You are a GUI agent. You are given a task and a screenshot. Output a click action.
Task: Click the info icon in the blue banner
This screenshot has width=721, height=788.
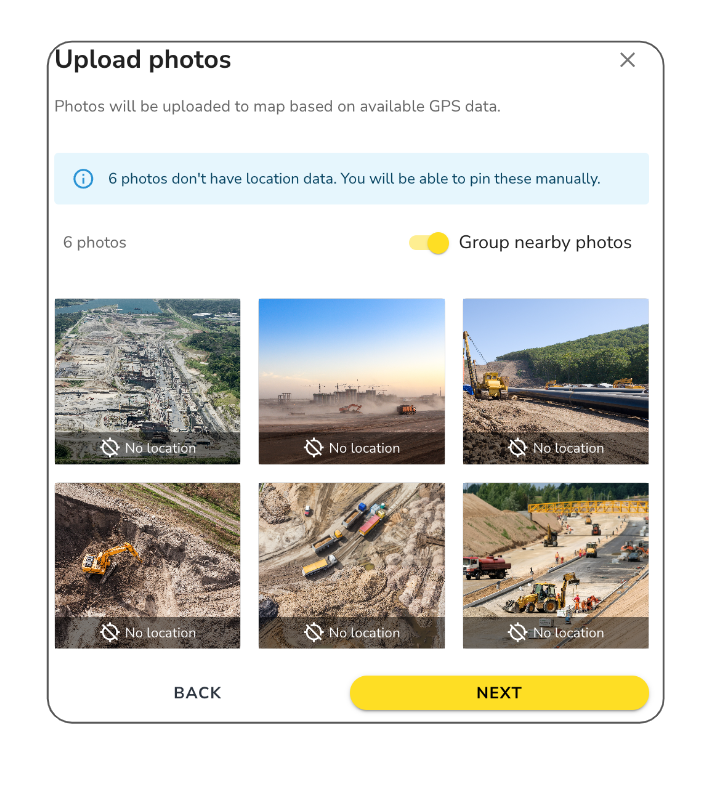pyautogui.click(x=83, y=179)
